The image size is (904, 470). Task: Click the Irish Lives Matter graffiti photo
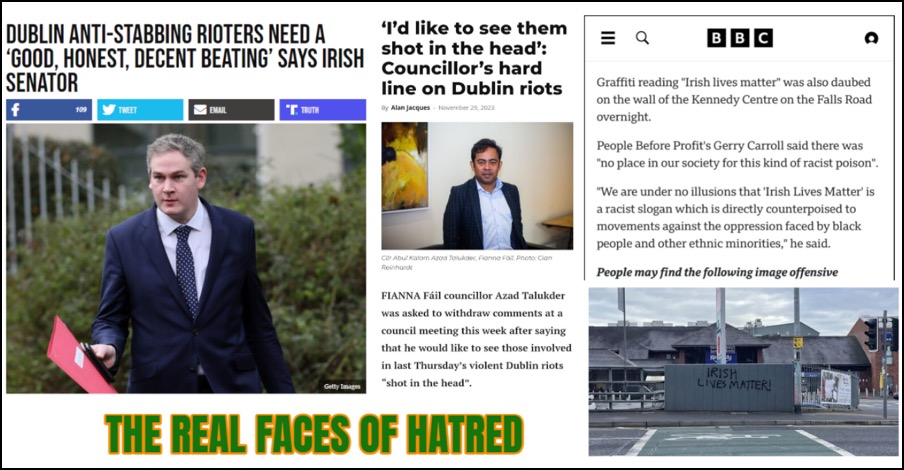point(743,372)
